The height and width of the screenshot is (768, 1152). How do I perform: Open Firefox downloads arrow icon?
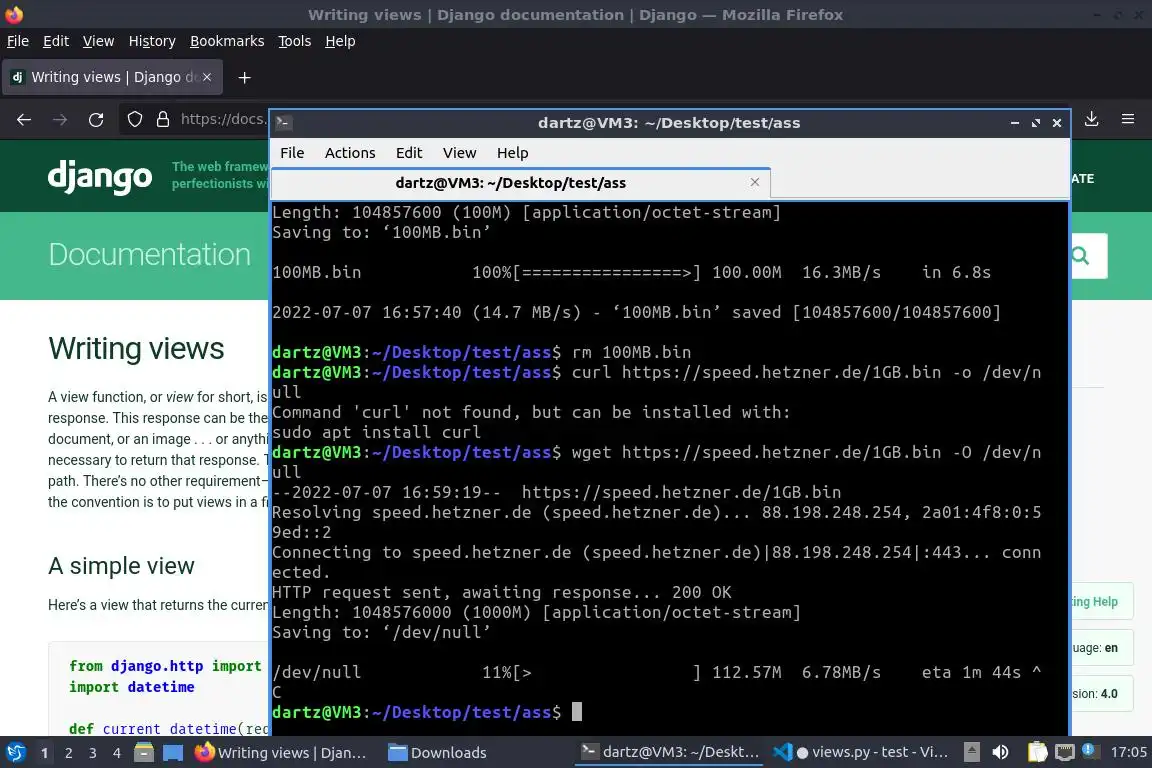pyautogui.click(x=1092, y=119)
